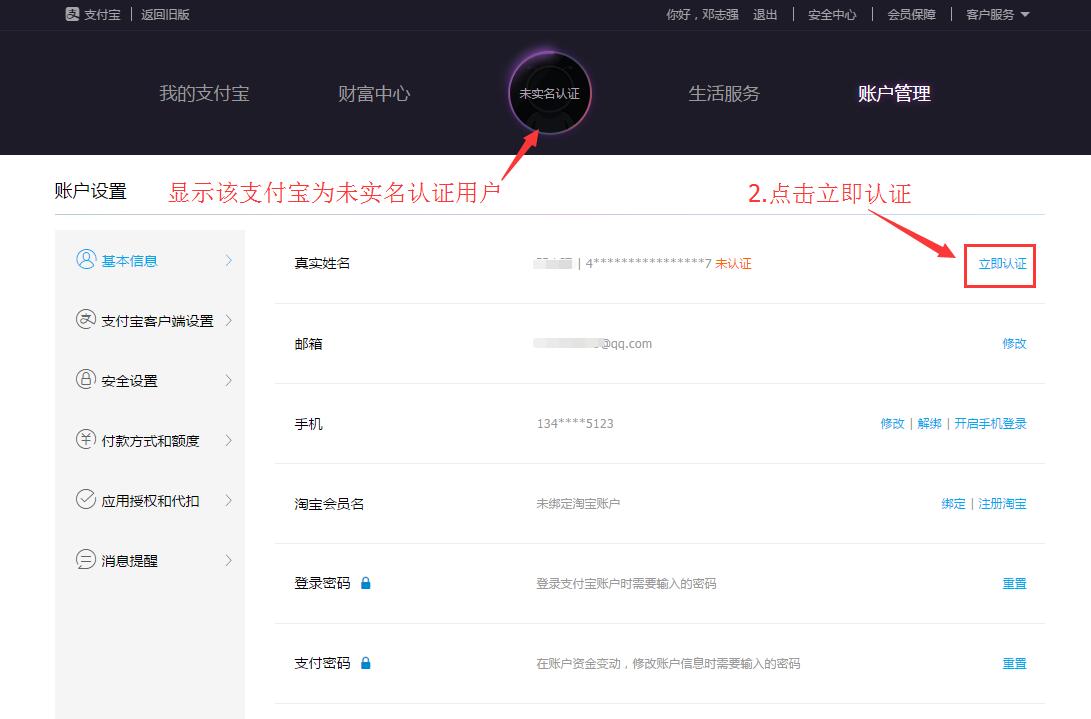The height and width of the screenshot is (719, 1091).
Task: Open the 财富中心 nav tab
Action: [374, 93]
